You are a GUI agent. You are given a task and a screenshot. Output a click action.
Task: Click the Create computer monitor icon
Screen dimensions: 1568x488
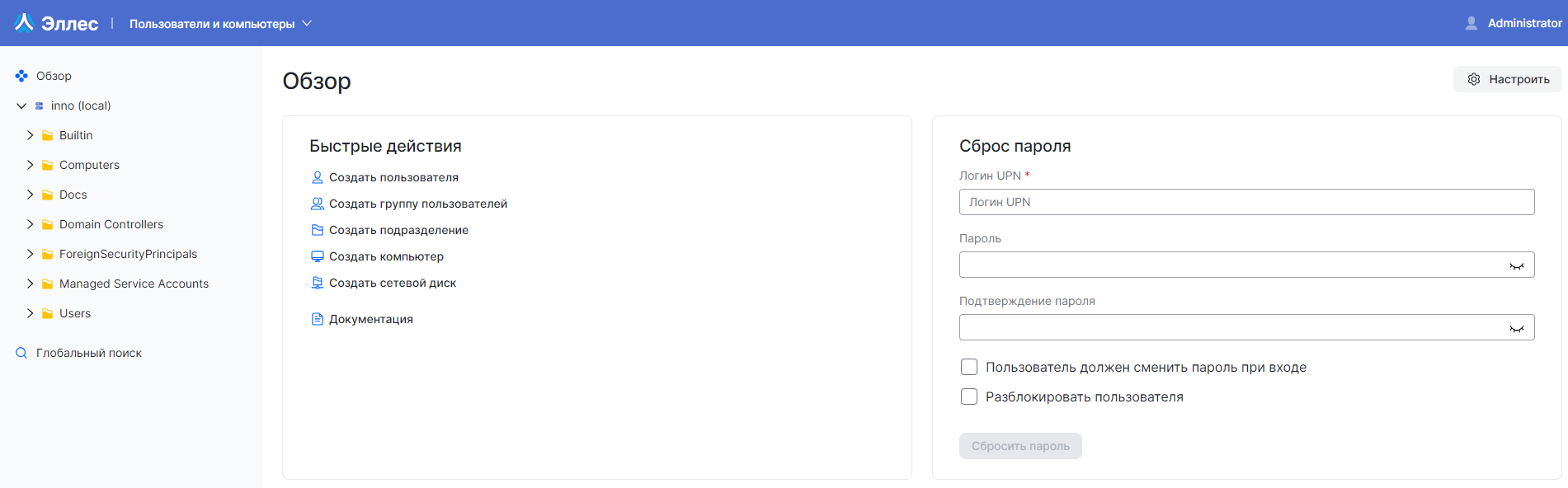pos(317,256)
